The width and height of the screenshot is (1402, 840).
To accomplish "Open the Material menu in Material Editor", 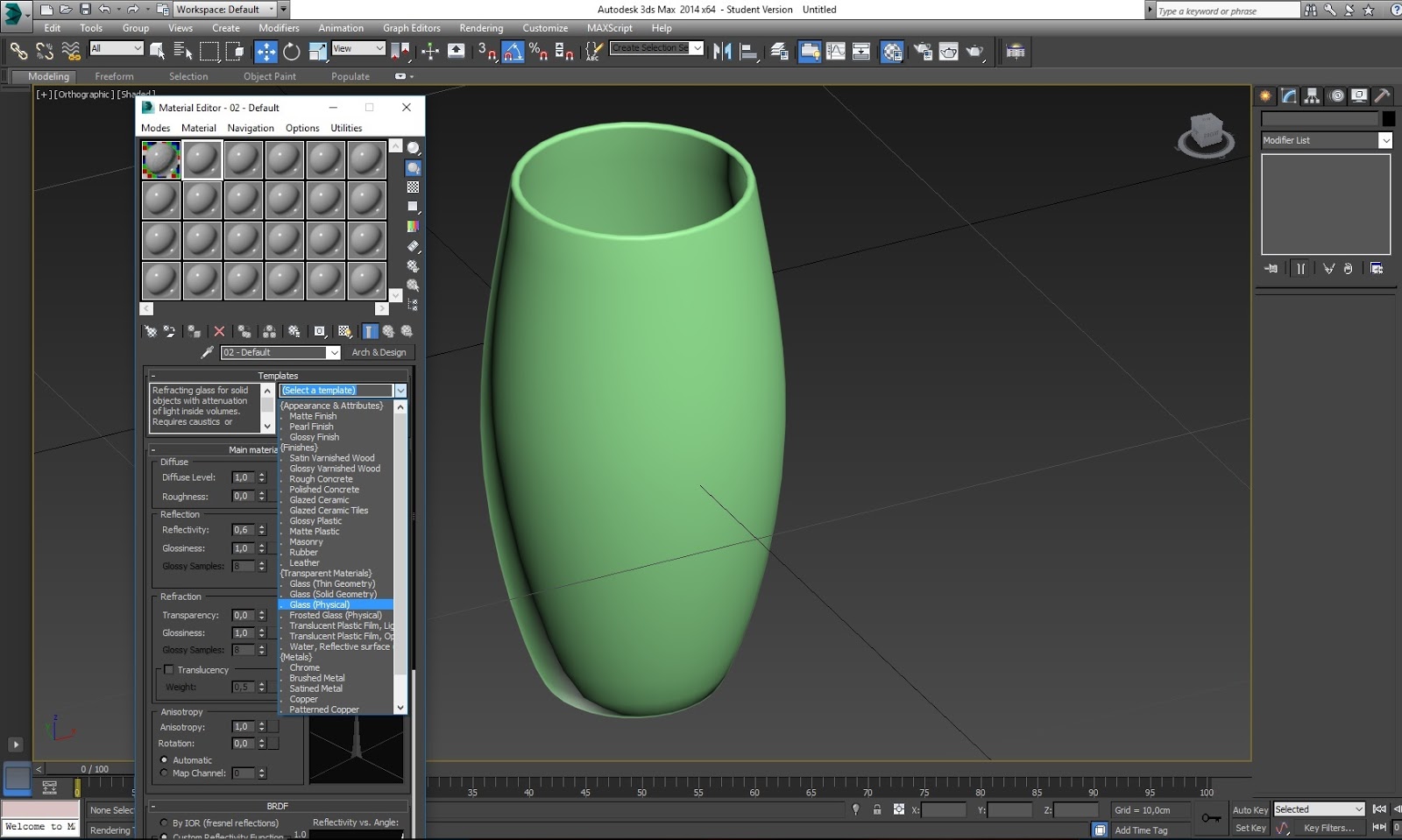I will click(199, 127).
